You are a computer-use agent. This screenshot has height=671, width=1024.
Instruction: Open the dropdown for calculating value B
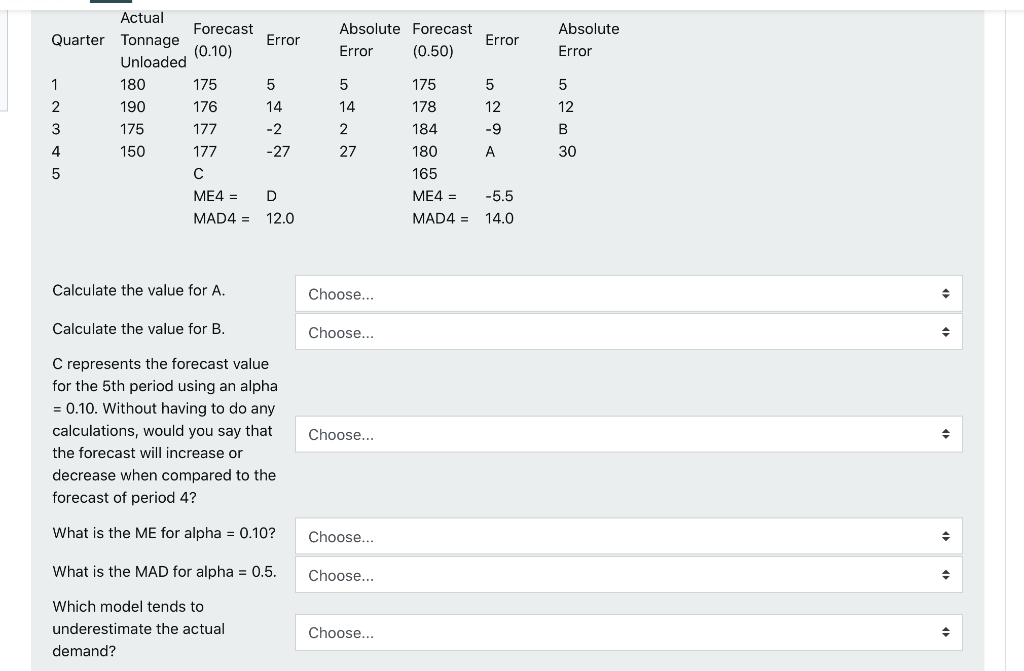tap(628, 332)
